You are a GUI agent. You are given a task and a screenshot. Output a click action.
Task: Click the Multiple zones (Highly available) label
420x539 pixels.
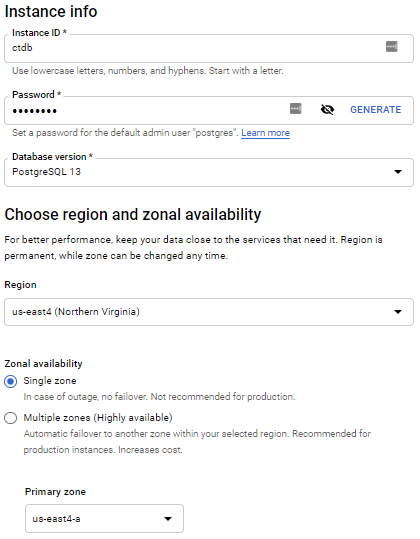98,418
